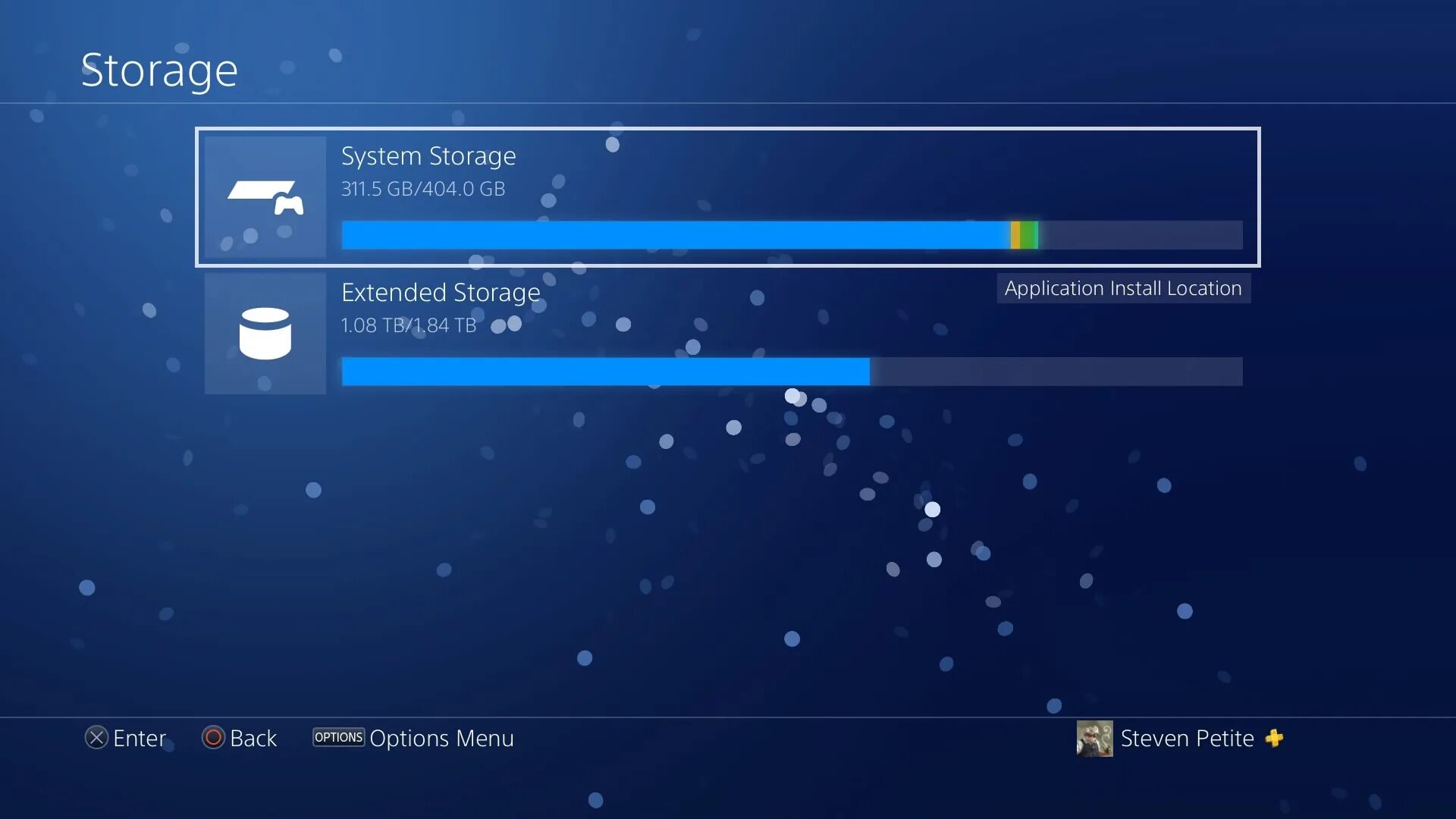Click the Extended Storage progress bar

[x=792, y=371]
